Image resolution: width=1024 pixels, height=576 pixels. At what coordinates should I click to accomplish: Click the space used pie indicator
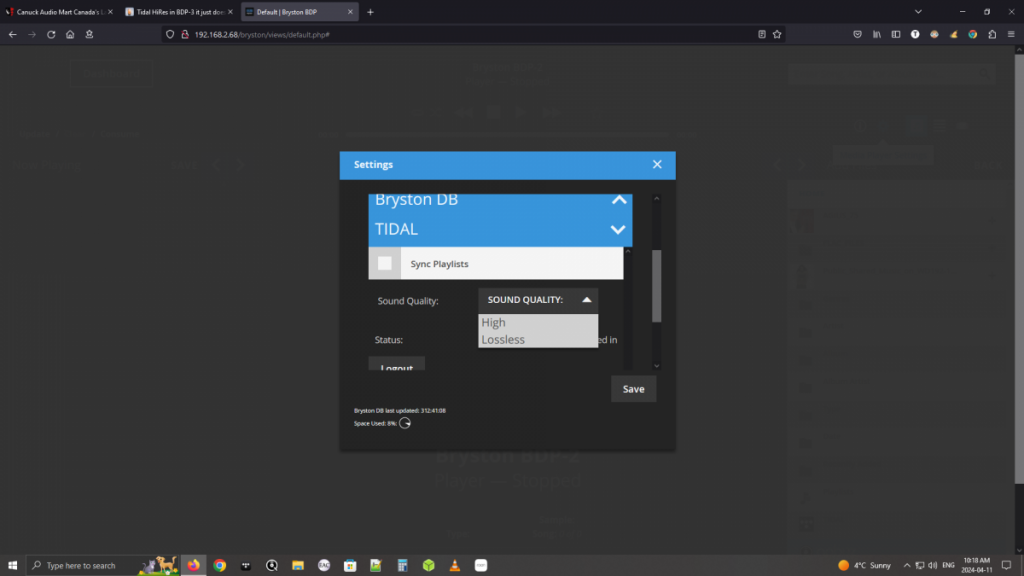(x=405, y=423)
